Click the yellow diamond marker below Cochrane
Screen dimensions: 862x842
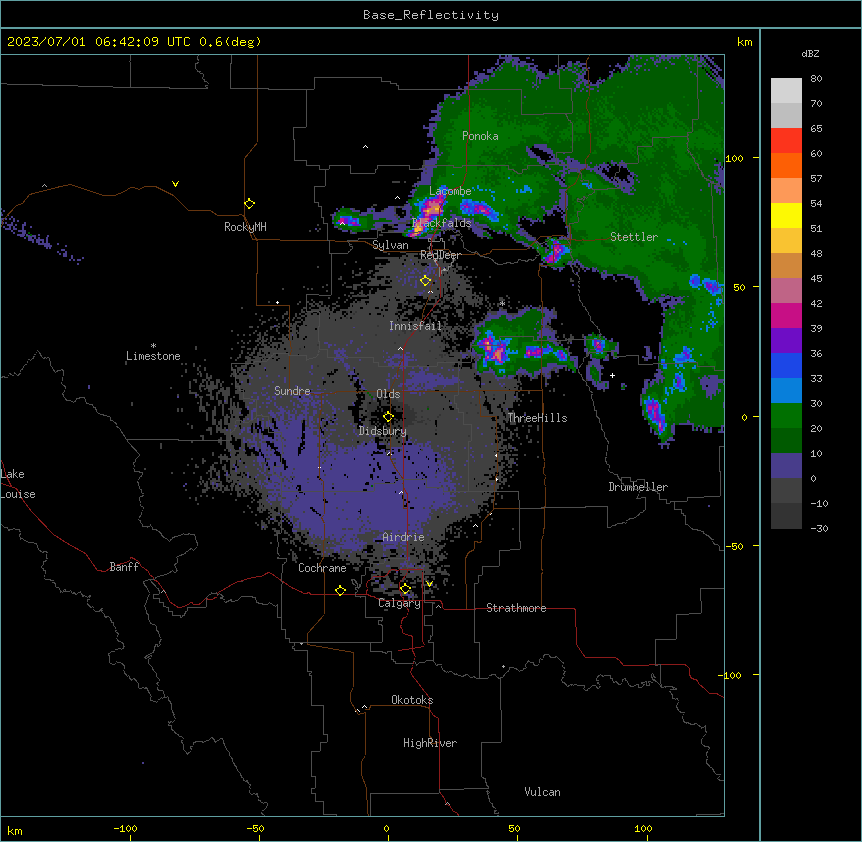tap(340, 590)
